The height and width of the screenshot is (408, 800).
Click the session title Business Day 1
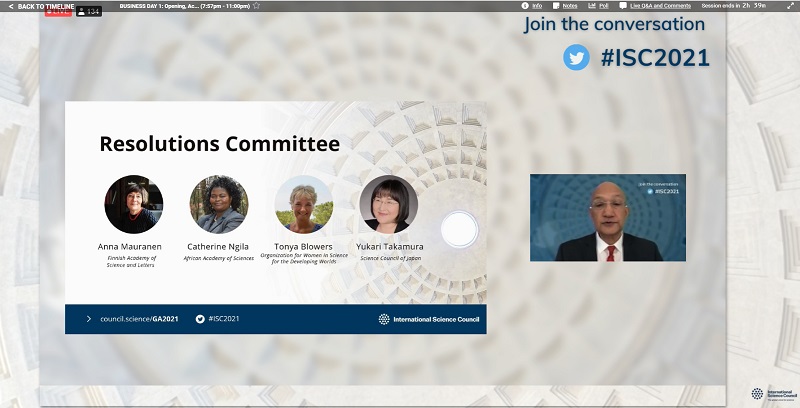185,6
